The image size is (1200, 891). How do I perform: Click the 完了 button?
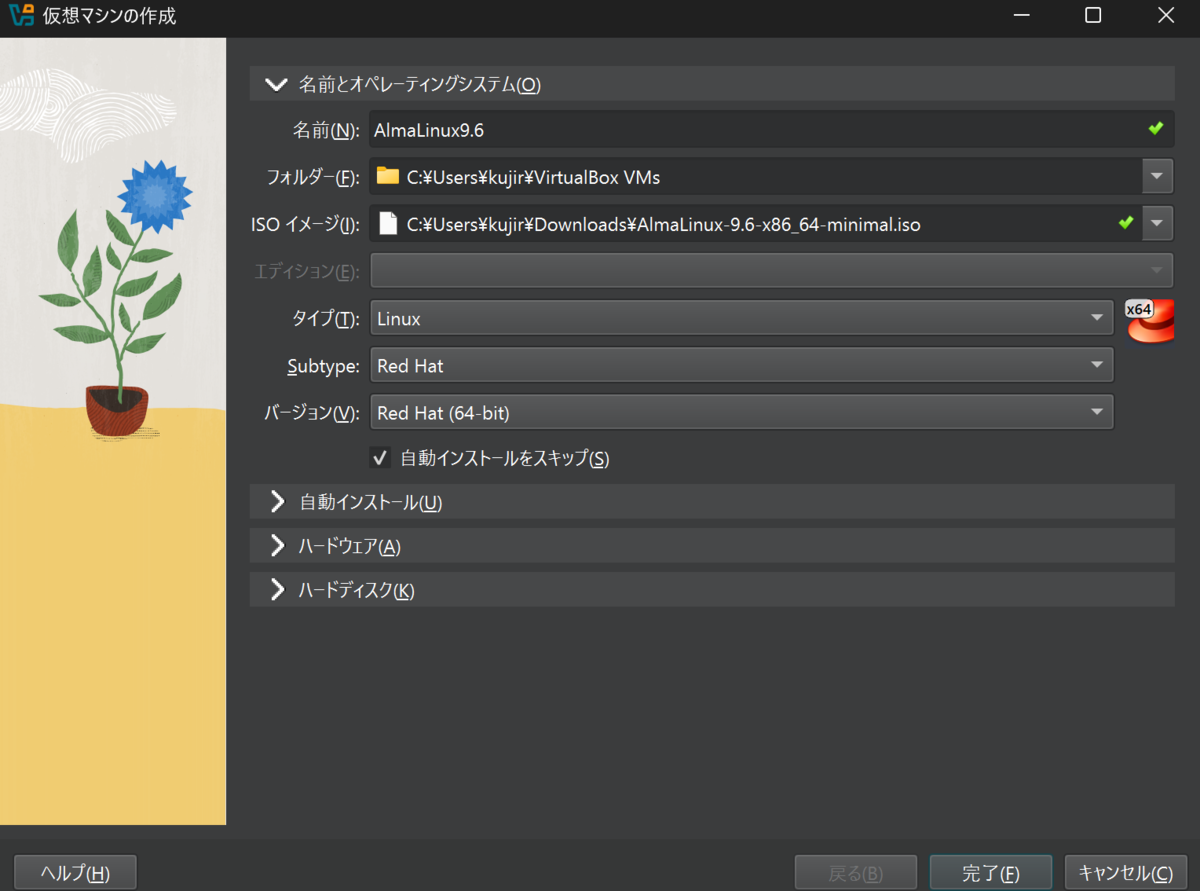point(990,873)
